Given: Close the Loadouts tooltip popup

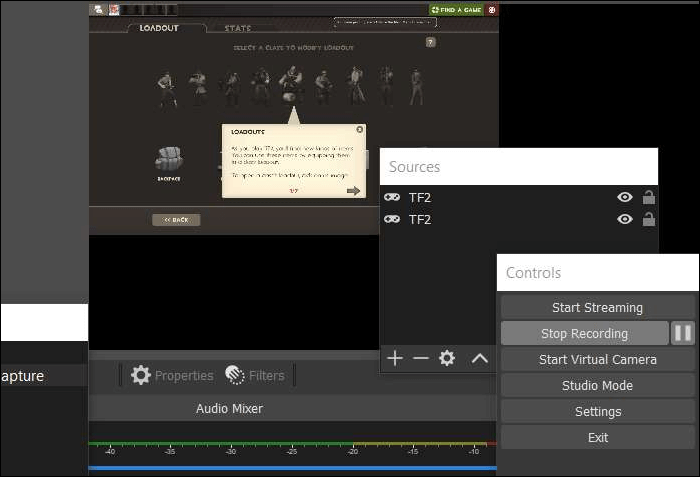Looking at the screenshot, I should tap(359, 130).
